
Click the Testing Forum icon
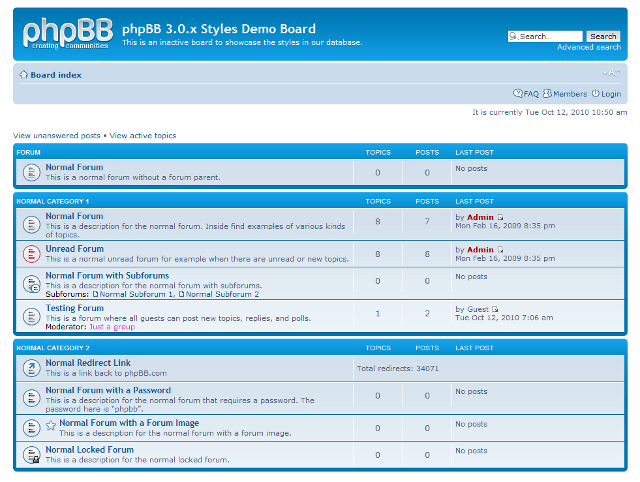pyautogui.click(x=31, y=316)
